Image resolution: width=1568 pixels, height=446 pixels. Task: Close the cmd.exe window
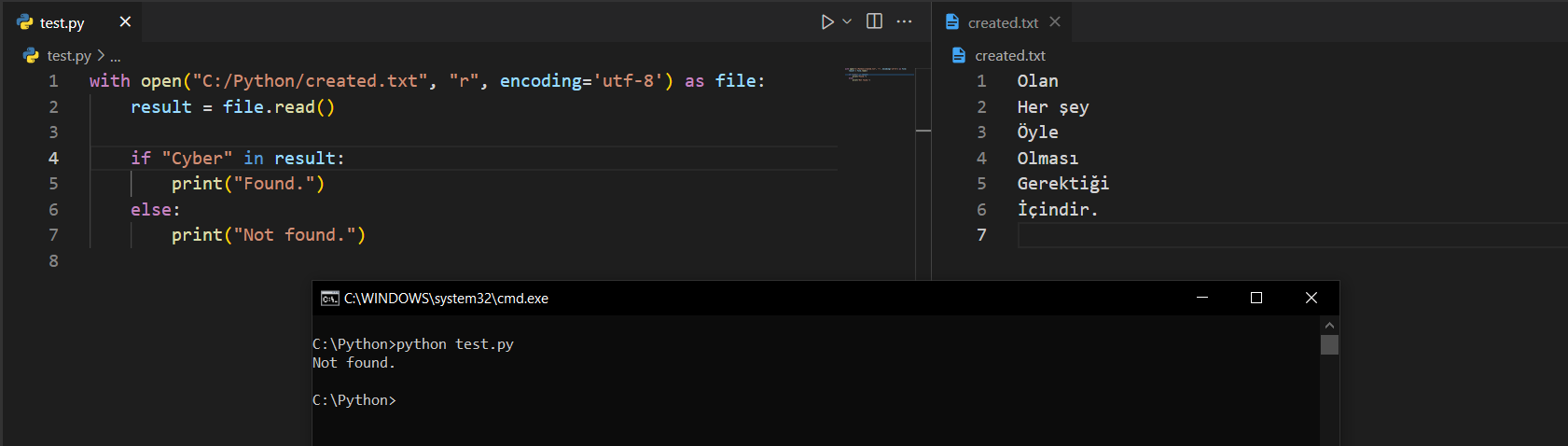[1311, 298]
